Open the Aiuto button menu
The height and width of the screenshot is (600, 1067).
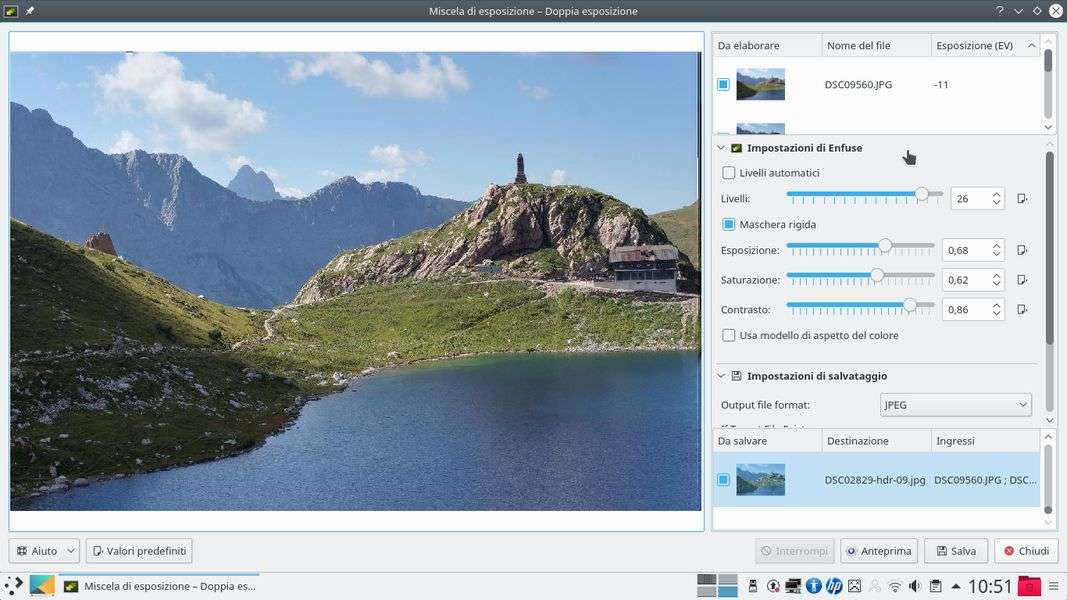44,551
